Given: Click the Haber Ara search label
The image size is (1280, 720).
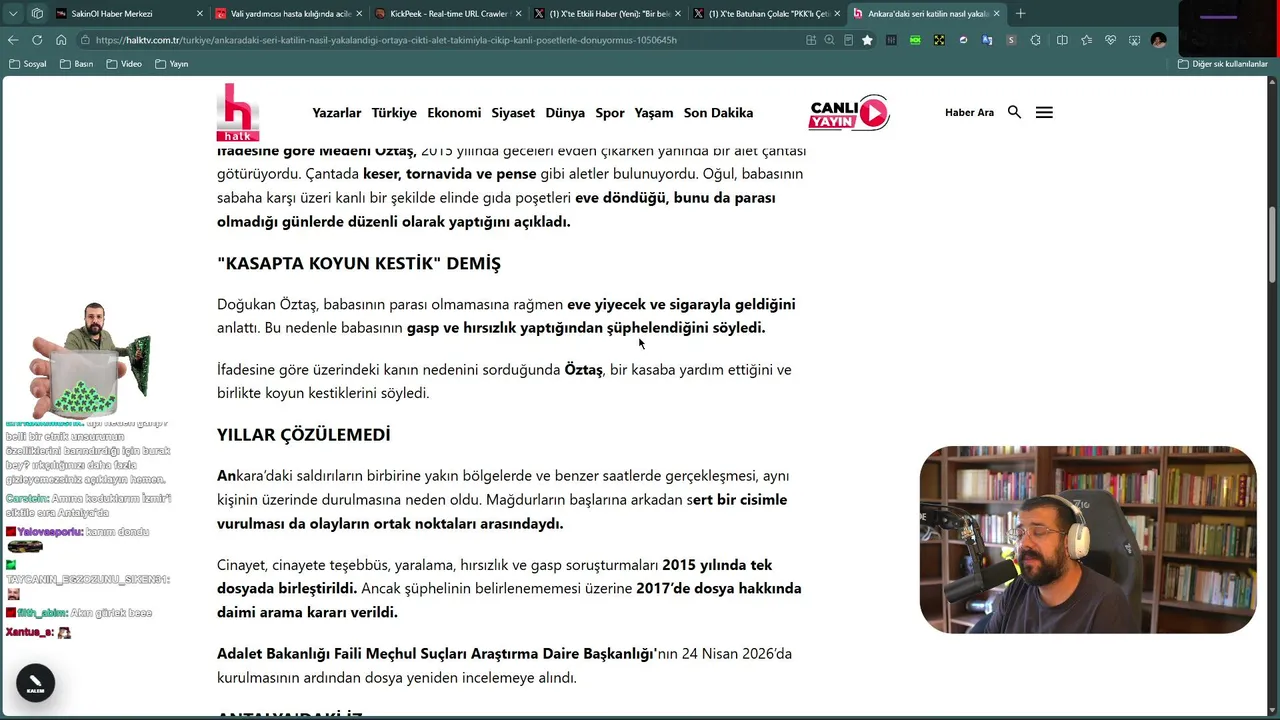Looking at the screenshot, I should (x=969, y=113).
